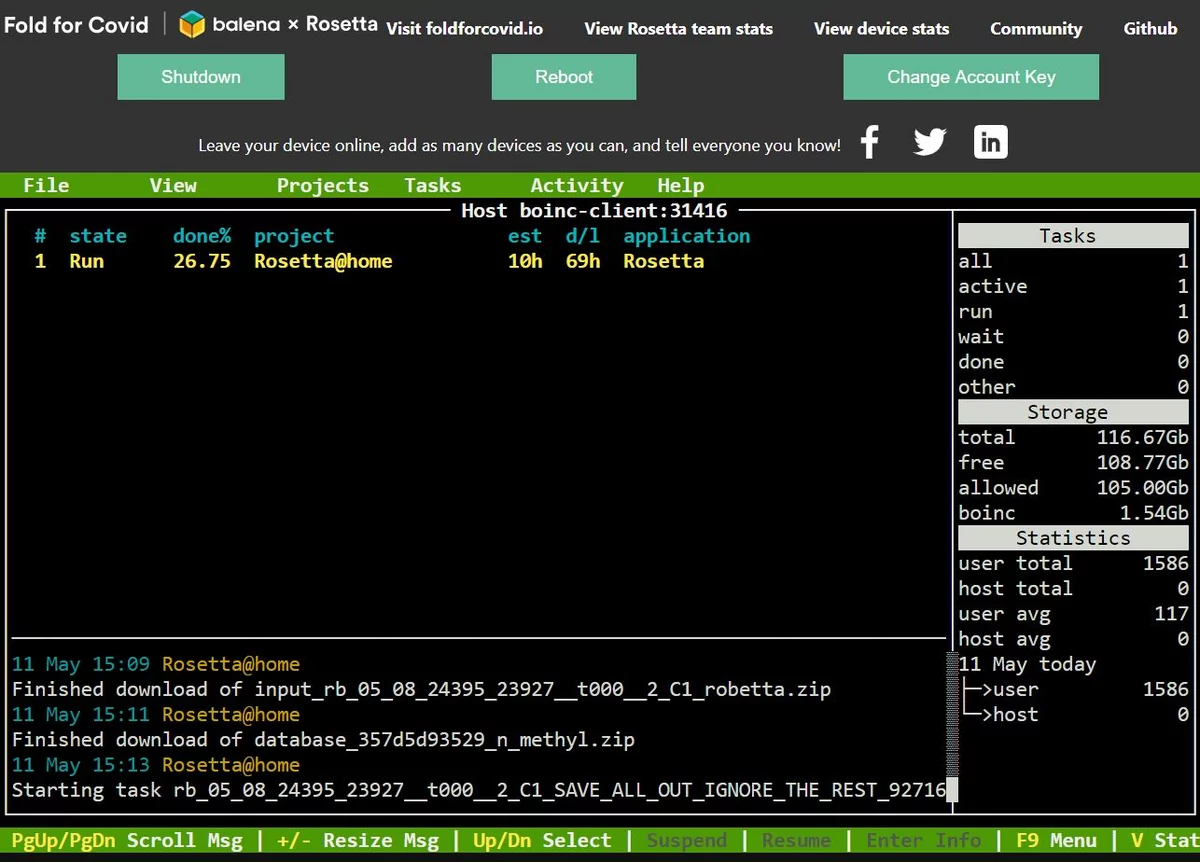The image size is (1200, 862).
Task: Click the '->user' tree branch entry
Action: (1076, 689)
